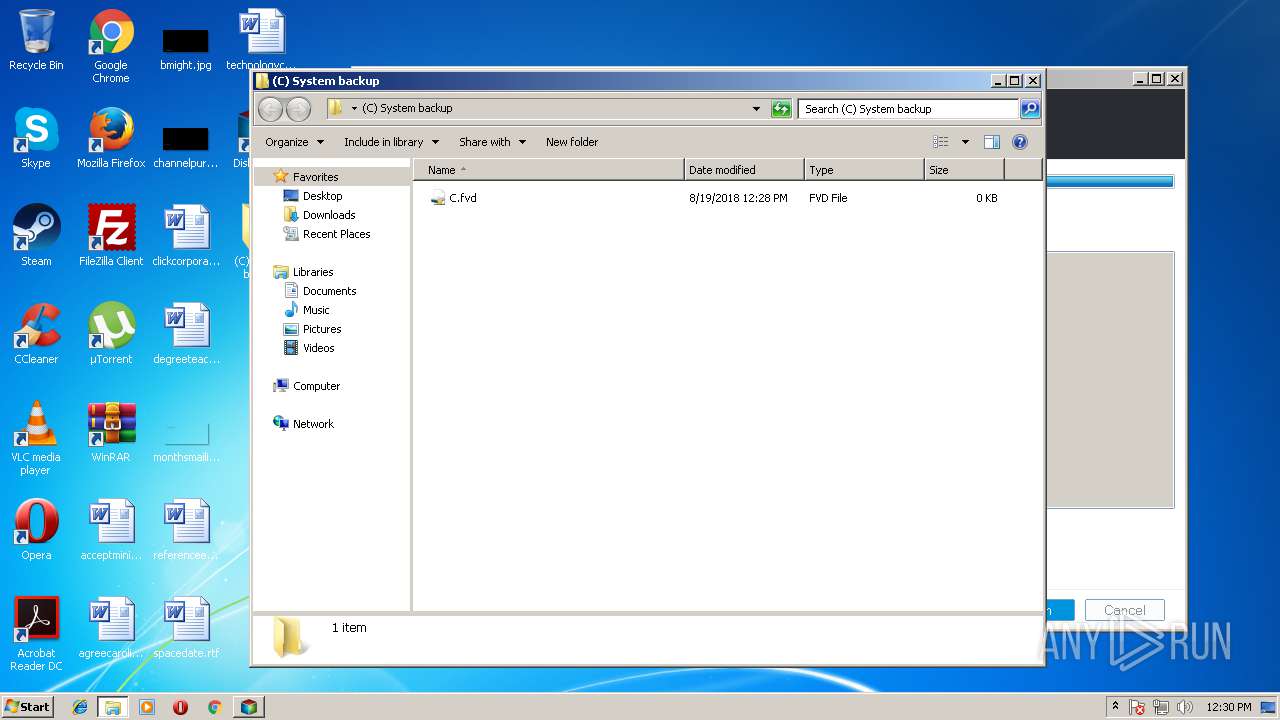This screenshot has height=720, width=1280.
Task: Open the Organize dropdown menu
Action: coord(295,142)
